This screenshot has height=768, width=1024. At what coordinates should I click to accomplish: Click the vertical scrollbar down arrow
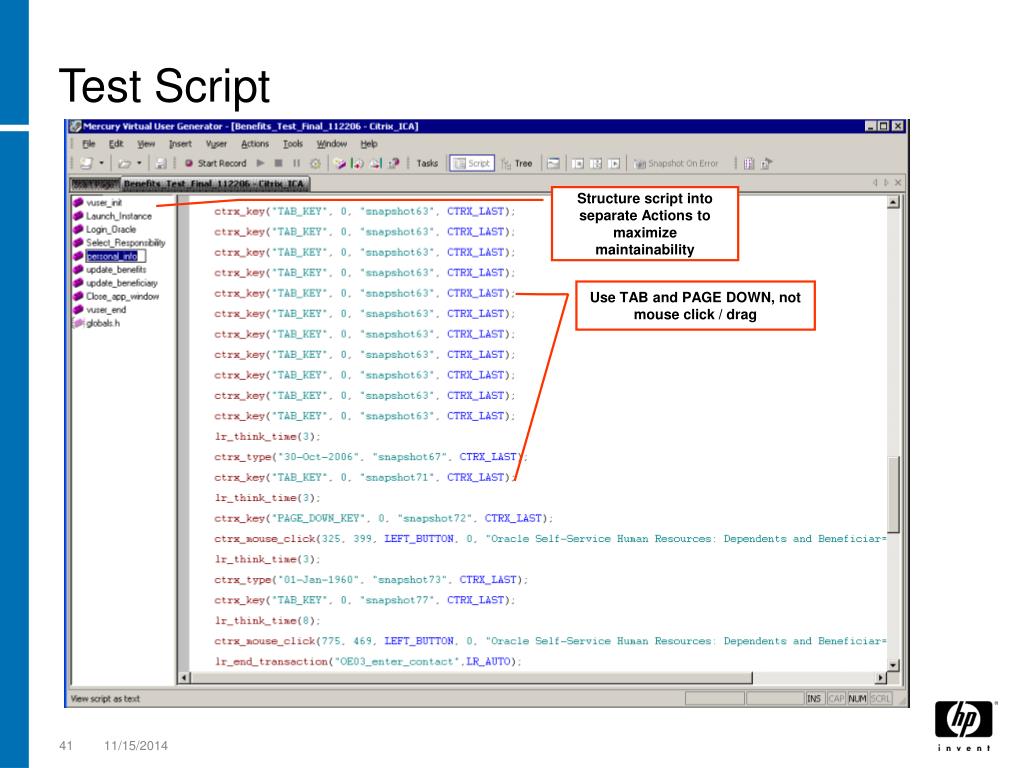click(893, 665)
